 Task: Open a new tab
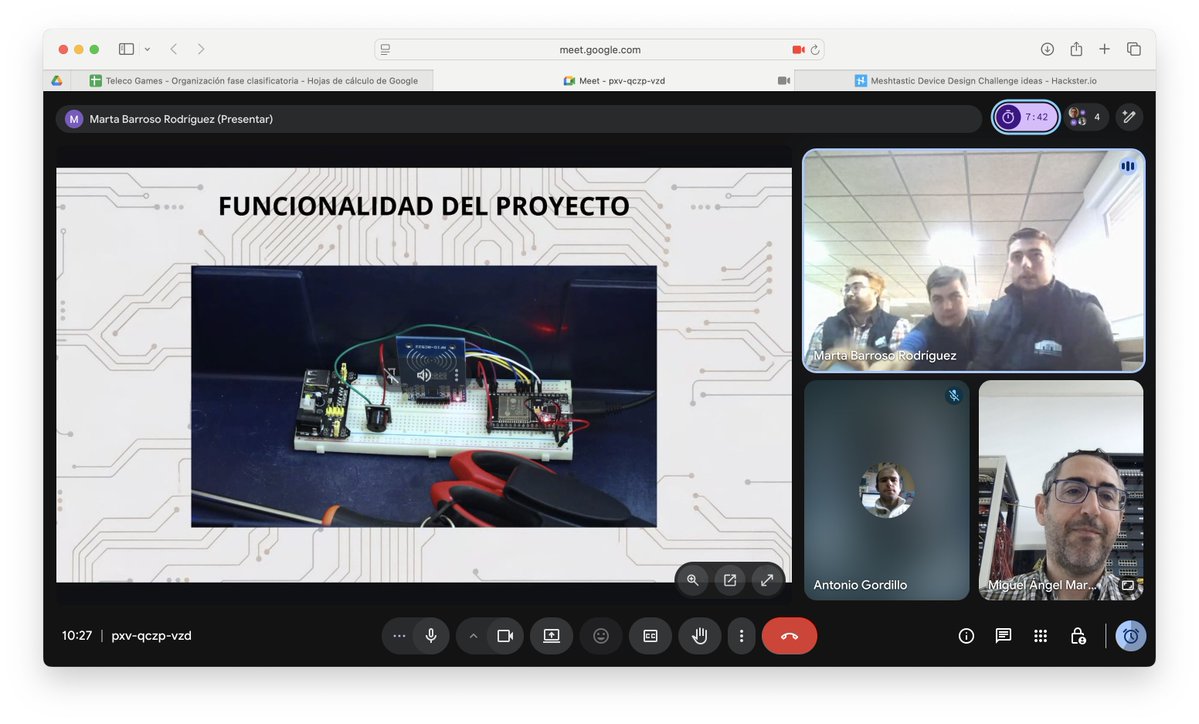coord(1104,49)
